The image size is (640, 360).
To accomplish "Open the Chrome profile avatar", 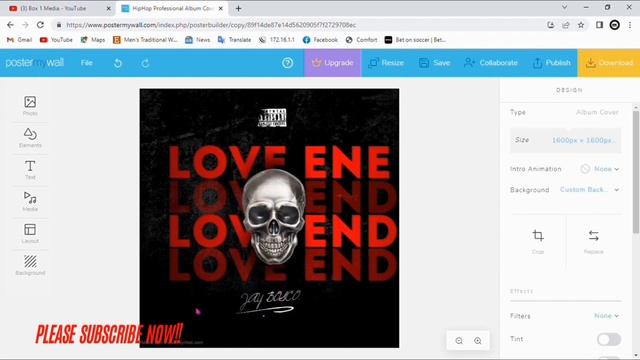I will coord(614,25).
